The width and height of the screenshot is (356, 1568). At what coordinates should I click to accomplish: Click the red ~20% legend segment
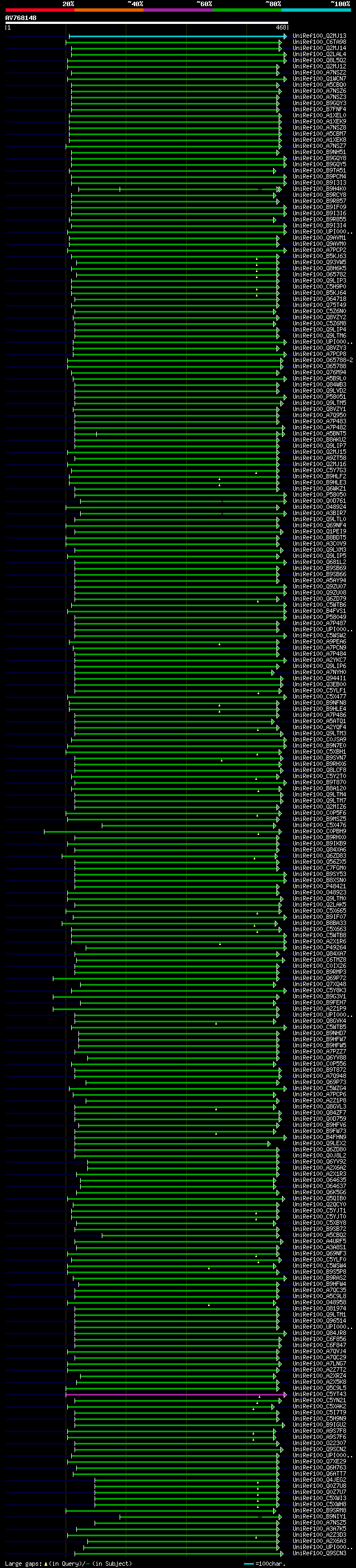(39, 10)
